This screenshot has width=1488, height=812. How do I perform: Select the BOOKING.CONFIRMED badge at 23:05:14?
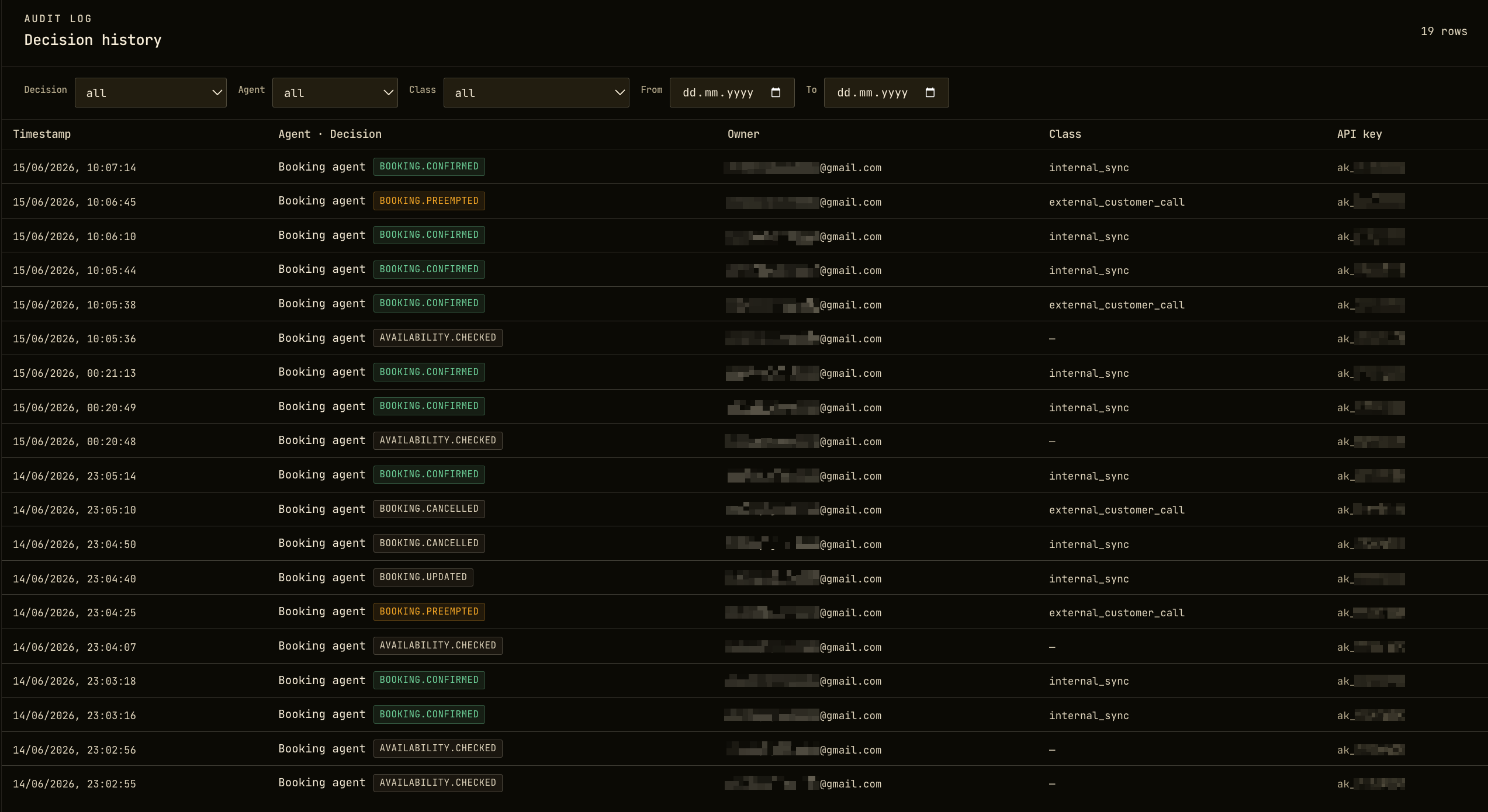(429, 474)
